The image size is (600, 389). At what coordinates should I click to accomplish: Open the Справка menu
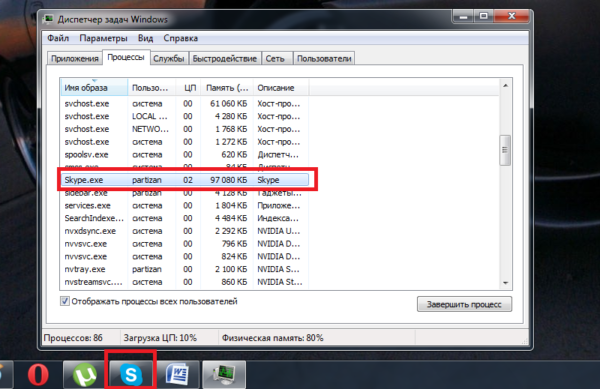181,38
